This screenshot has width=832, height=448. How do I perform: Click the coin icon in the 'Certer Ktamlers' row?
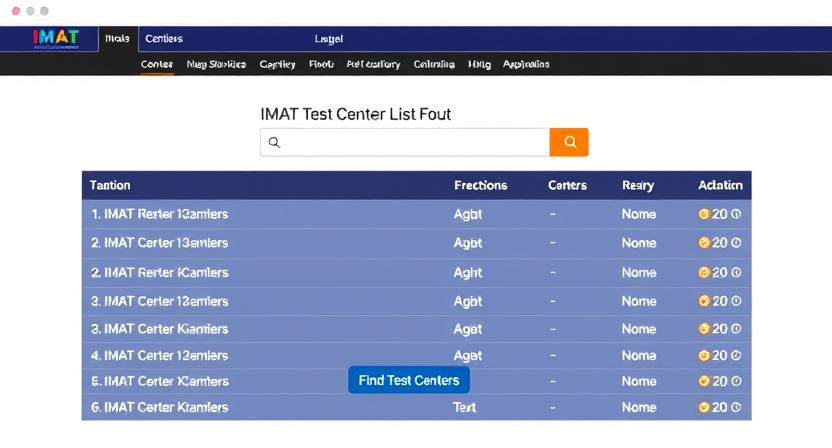tap(704, 407)
